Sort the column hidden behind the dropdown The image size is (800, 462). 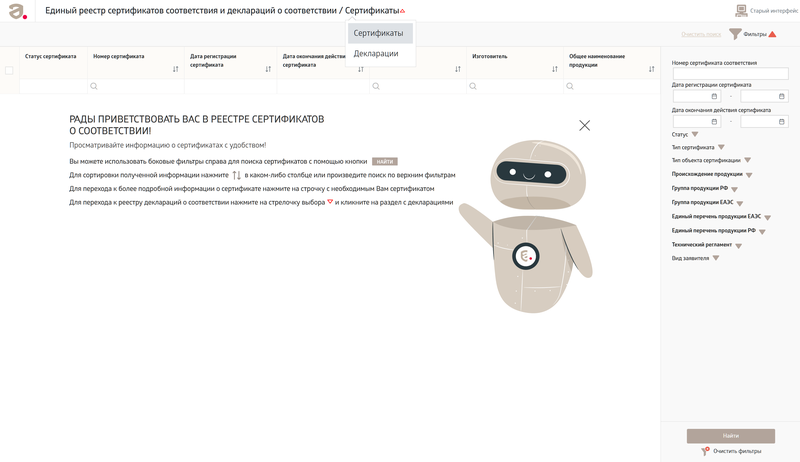tap(458, 69)
